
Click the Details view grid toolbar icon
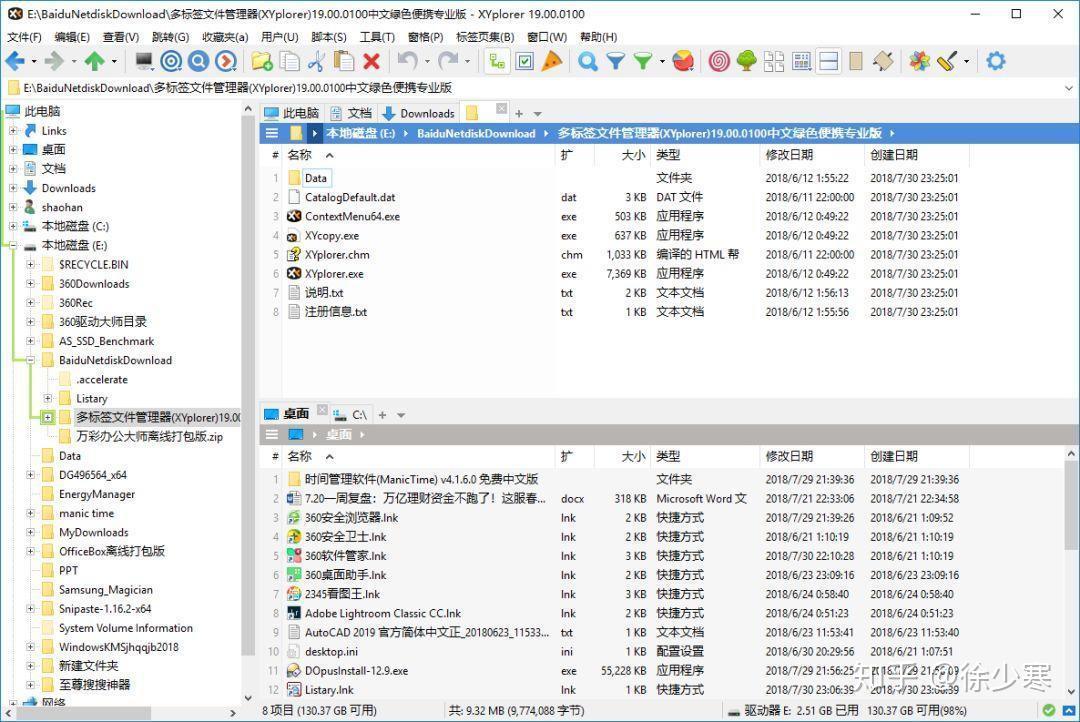pyautogui.click(x=801, y=61)
